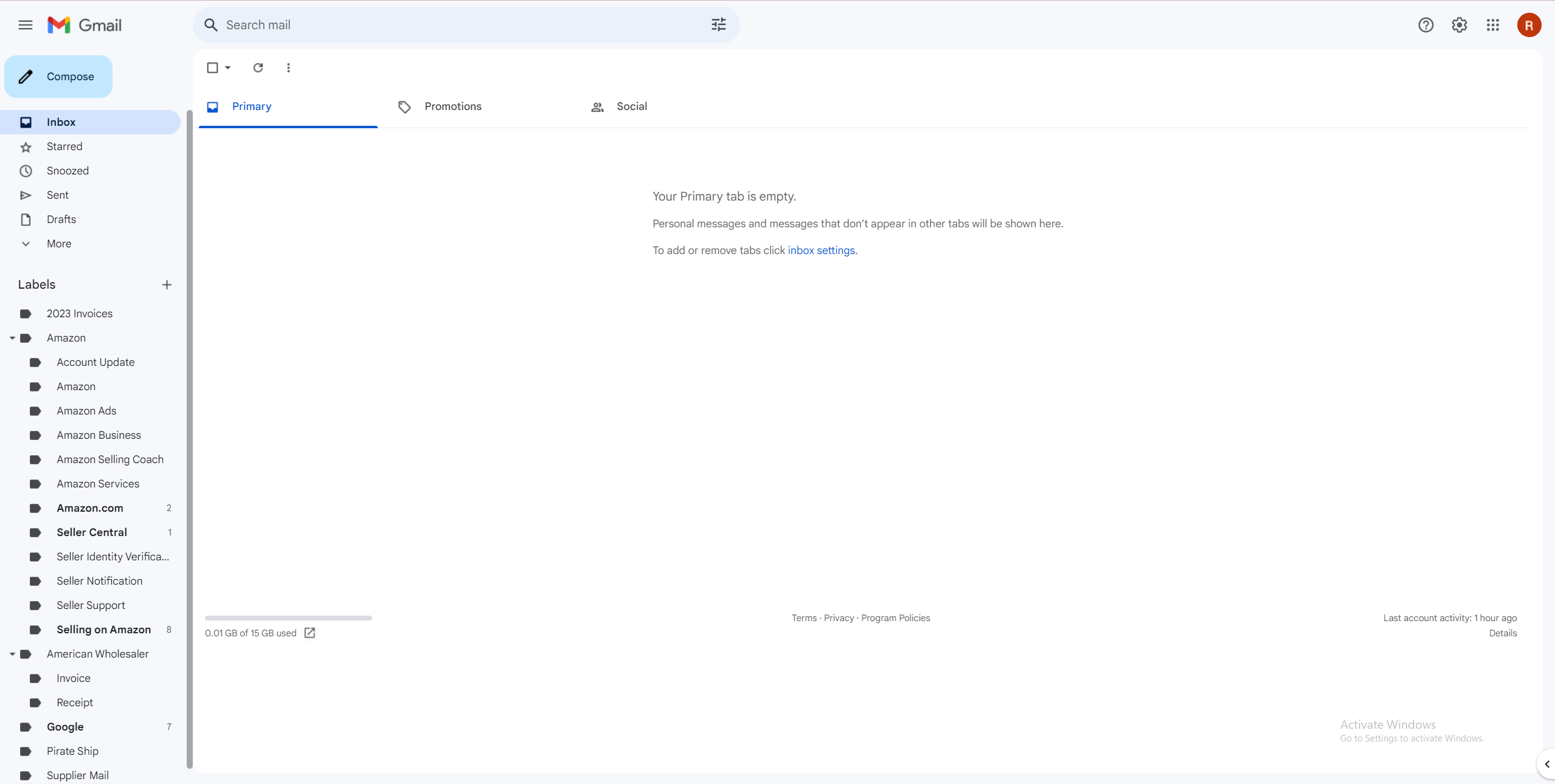Open the Starred folder
The image size is (1555, 784).
[91, 146]
